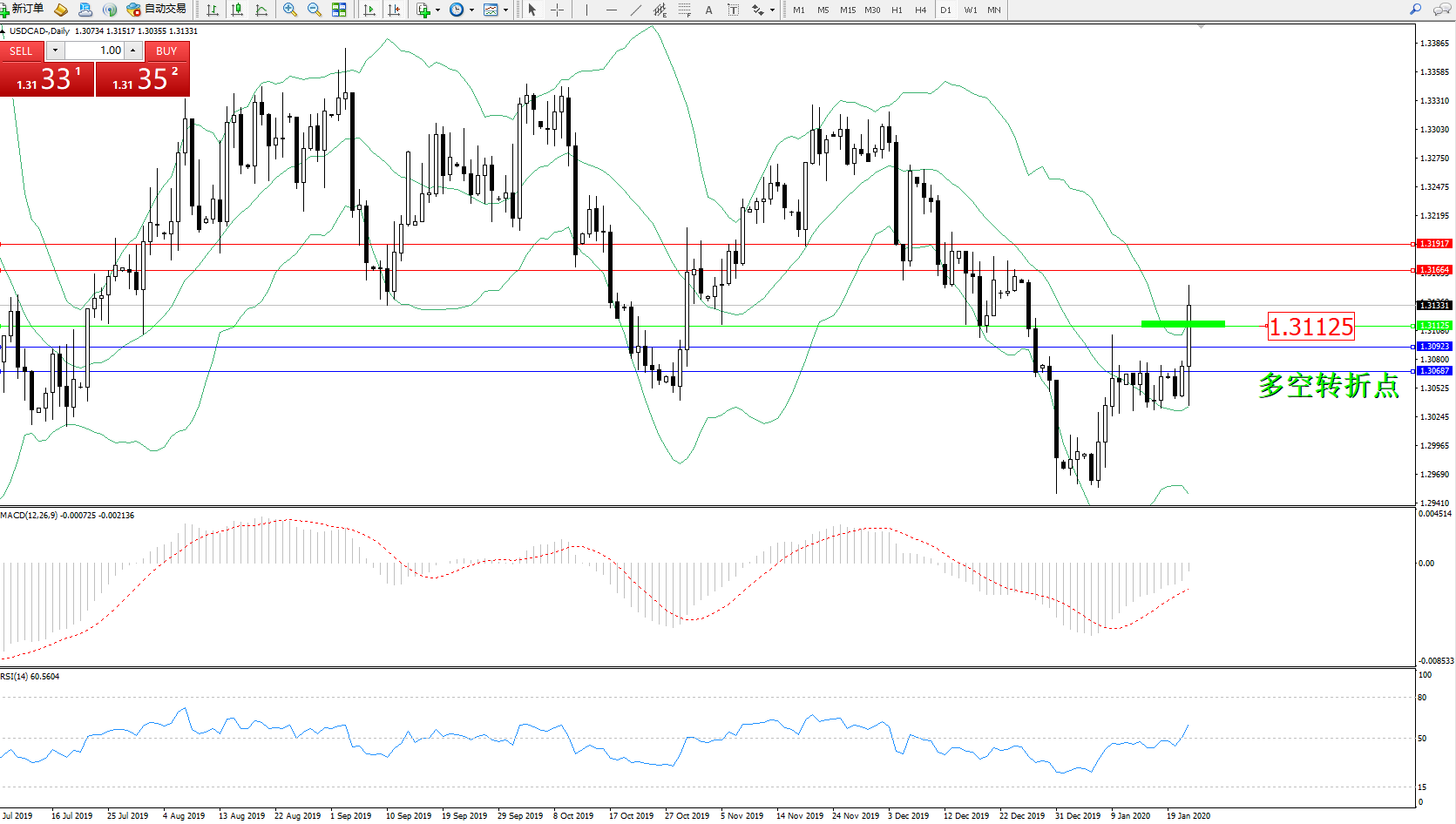Open the chart templates dropdown arrow

[x=506, y=10]
